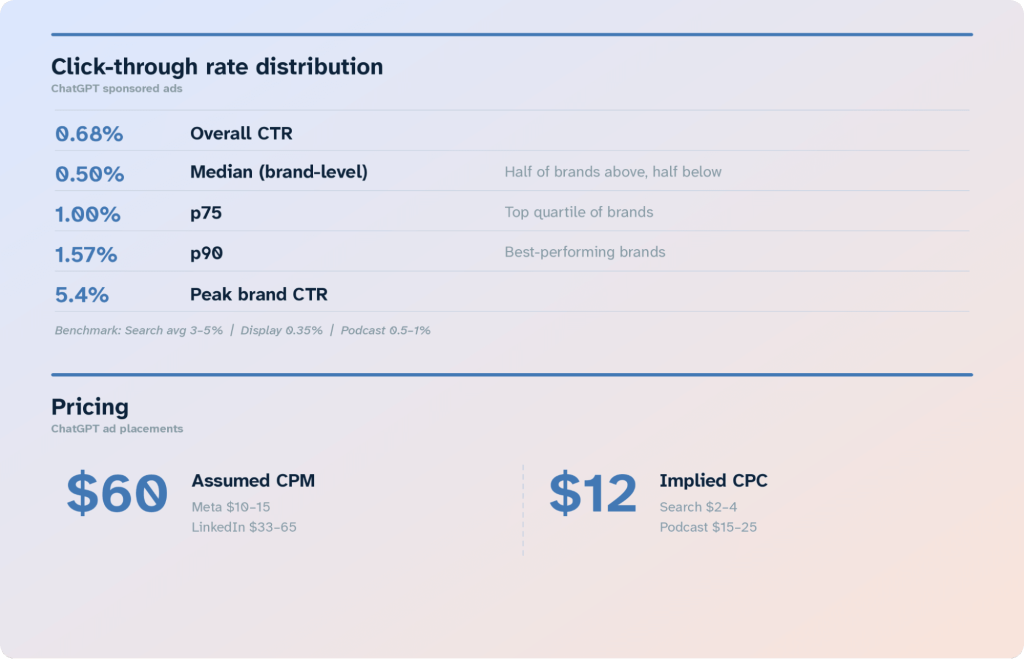This screenshot has width=1024, height=659.
Task: Click the 'Meta $10–15' comparison
Action: (231, 507)
